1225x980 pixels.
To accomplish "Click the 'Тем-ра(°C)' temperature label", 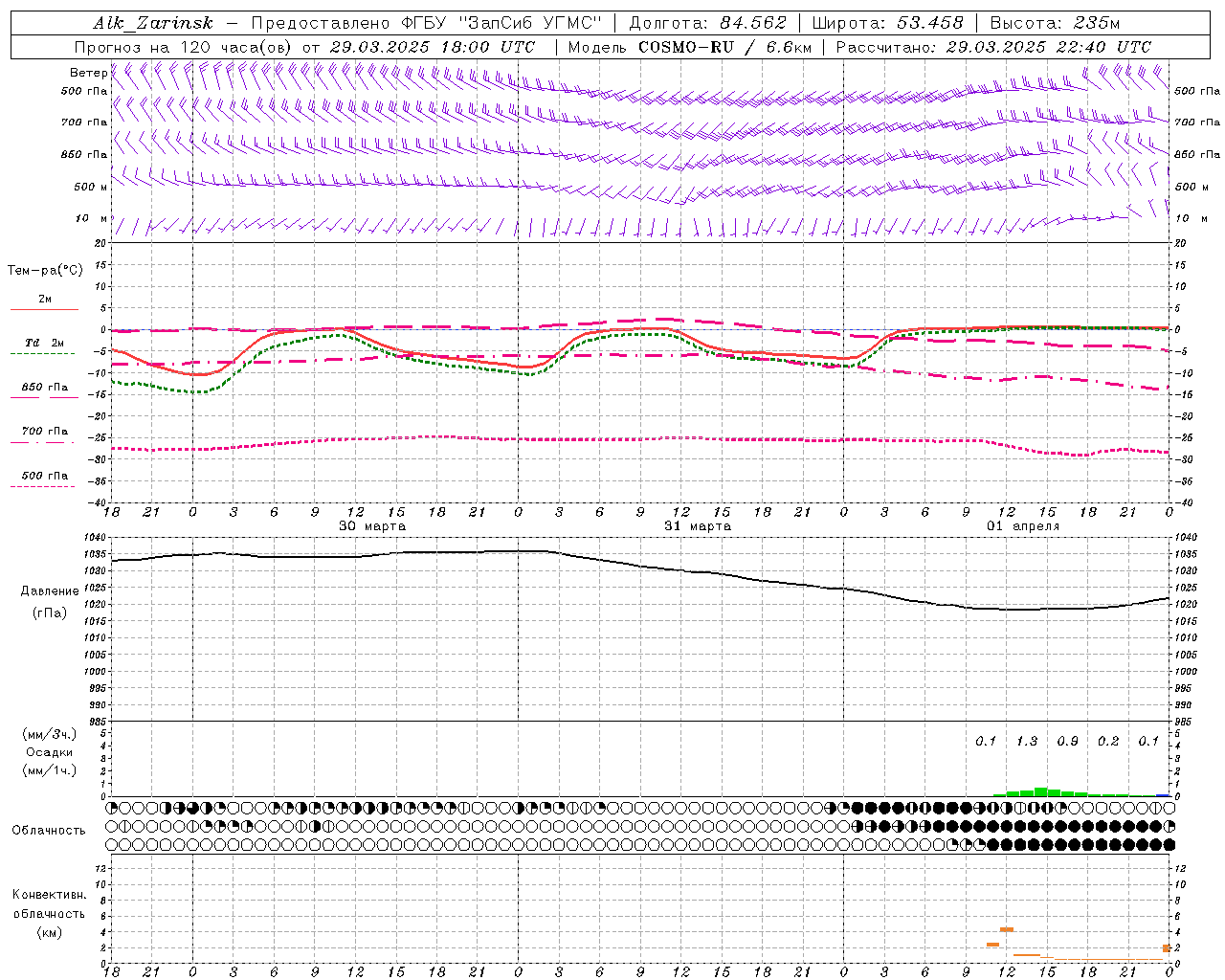I will tap(45, 271).
